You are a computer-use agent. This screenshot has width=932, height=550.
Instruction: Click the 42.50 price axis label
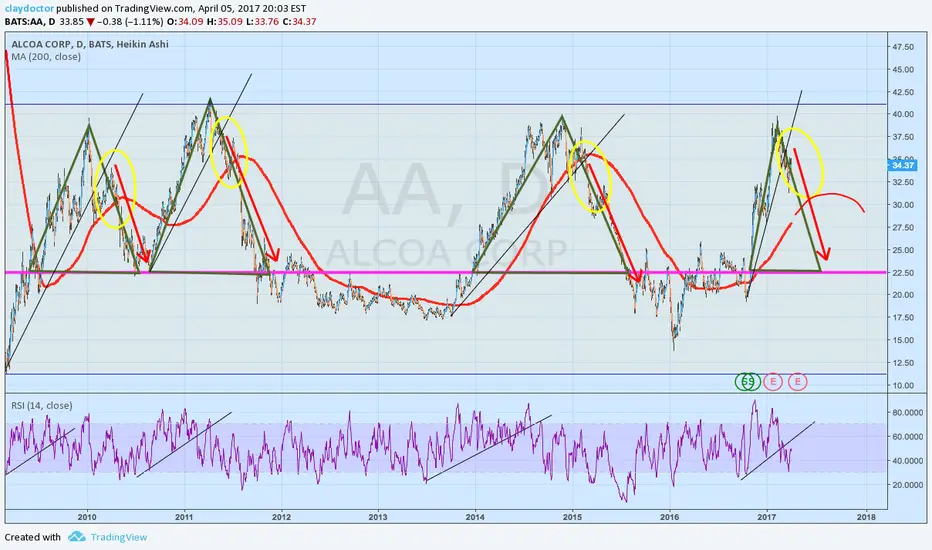click(903, 92)
